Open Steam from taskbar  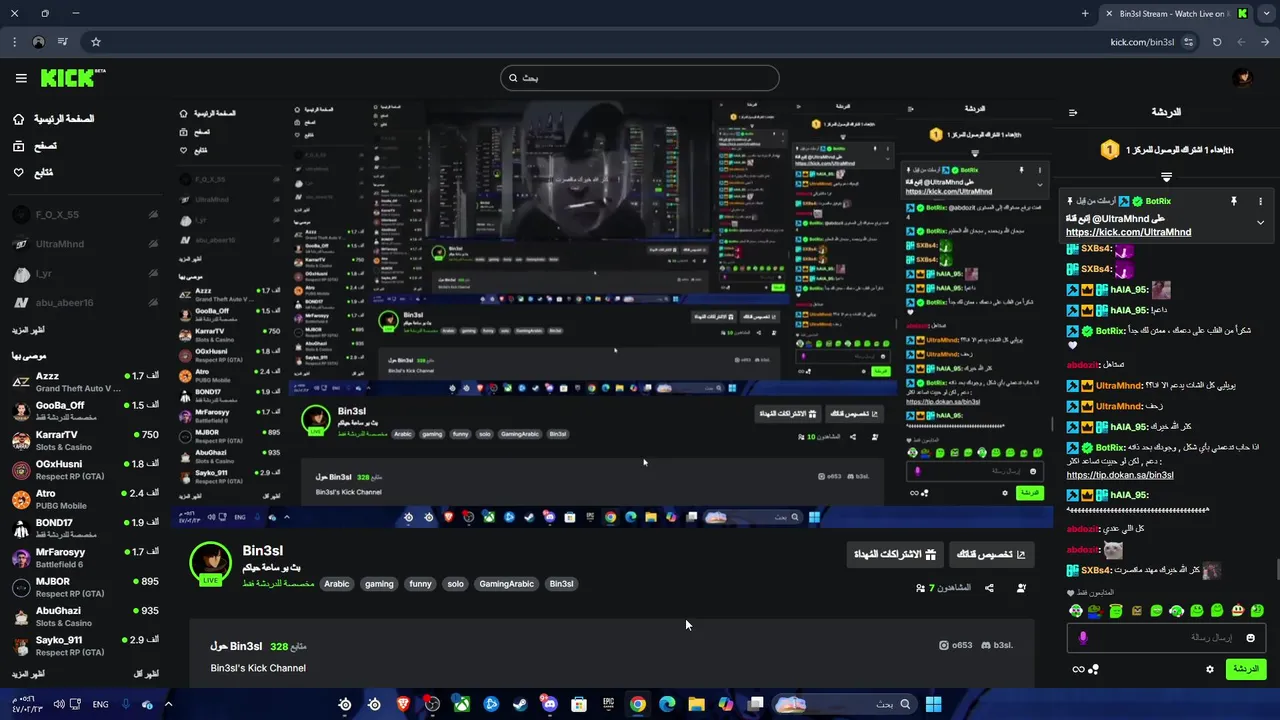tap(520, 704)
